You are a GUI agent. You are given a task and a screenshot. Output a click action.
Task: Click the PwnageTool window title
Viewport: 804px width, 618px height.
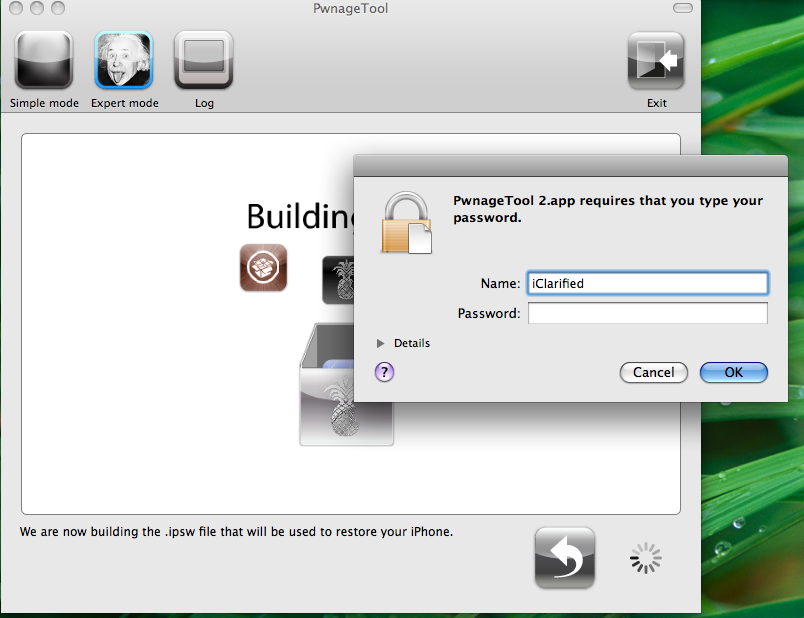point(351,9)
